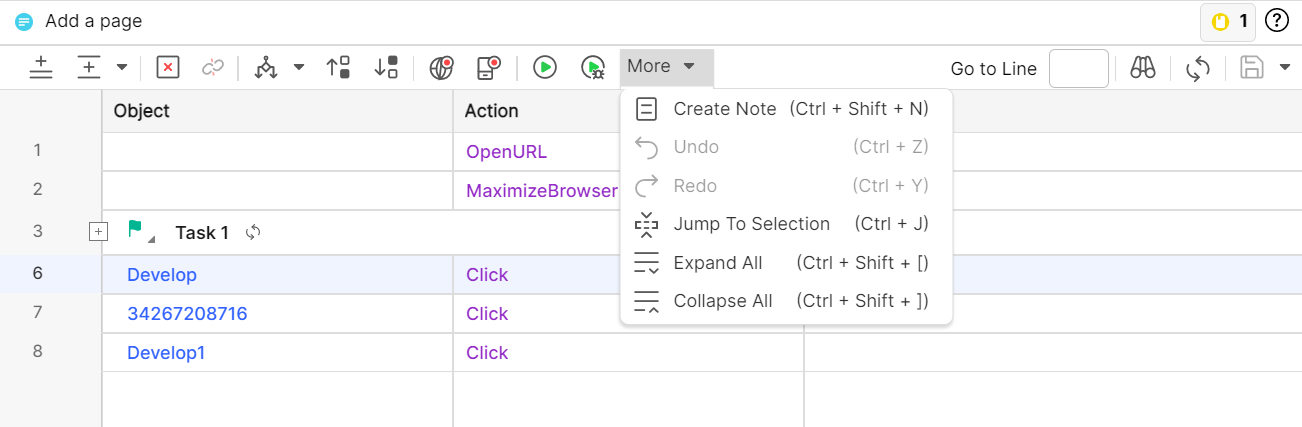Click the green play run icon
Screen dimensions: 1302x427
(544, 67)
